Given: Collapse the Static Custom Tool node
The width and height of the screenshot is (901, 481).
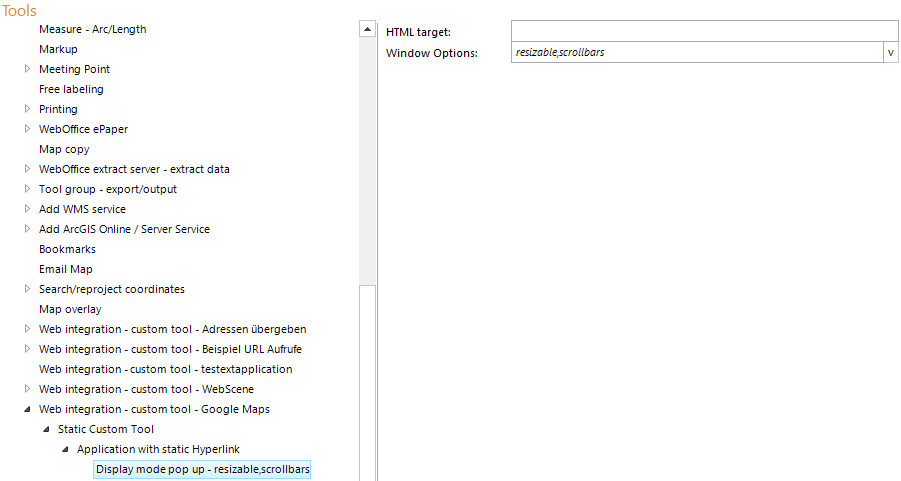Looking at the screenshot, I should coord(47,429).
